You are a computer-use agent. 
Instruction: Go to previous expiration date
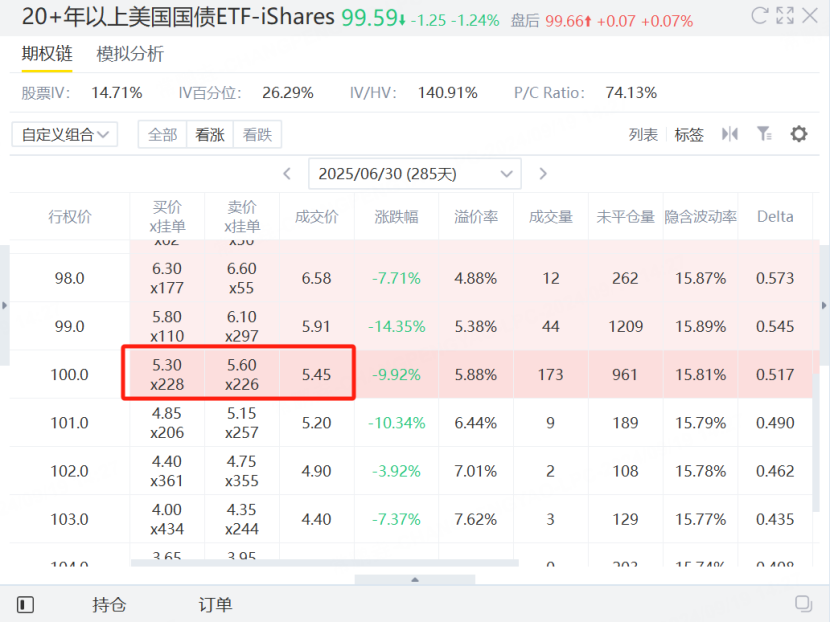(x=287, y=174)
